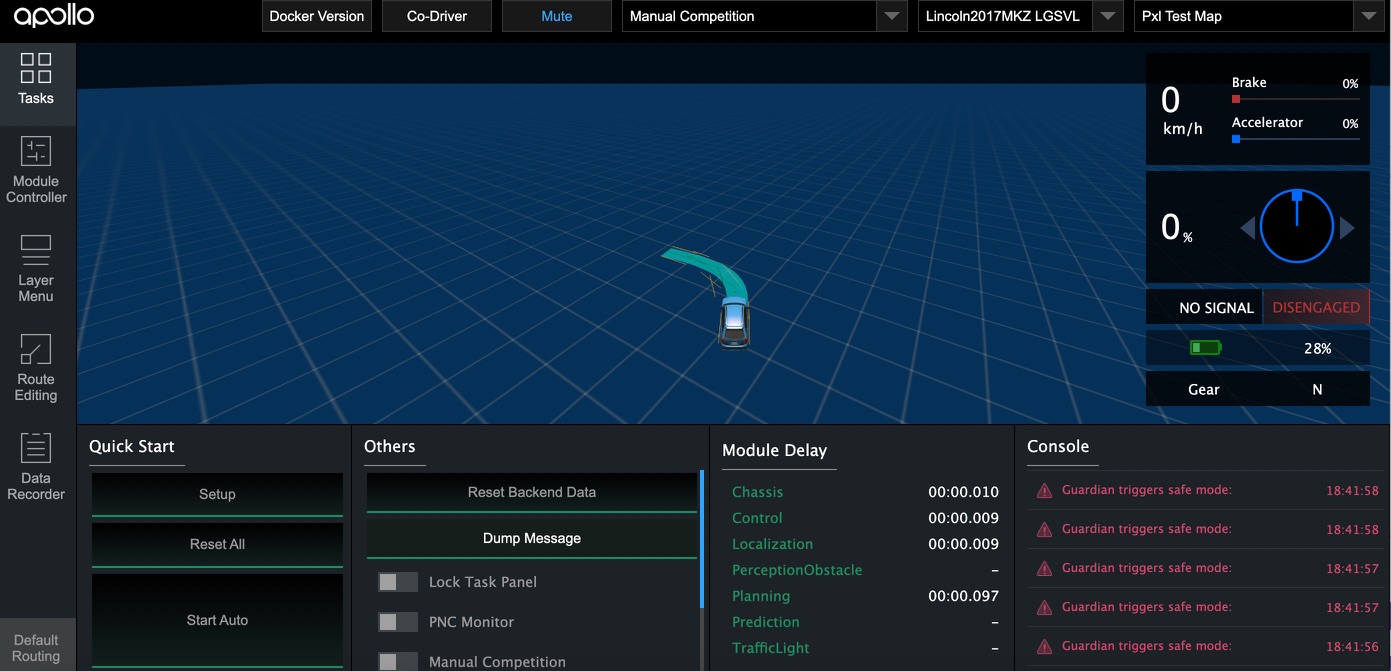
Task: Open Module Controller sidebar icon
Action: point(36,151)
